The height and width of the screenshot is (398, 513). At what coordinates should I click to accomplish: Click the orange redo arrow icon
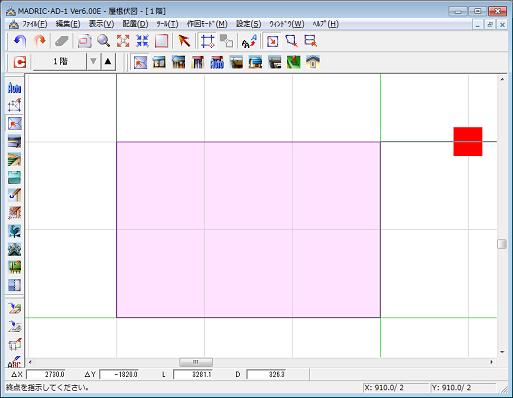coord(40,41)
